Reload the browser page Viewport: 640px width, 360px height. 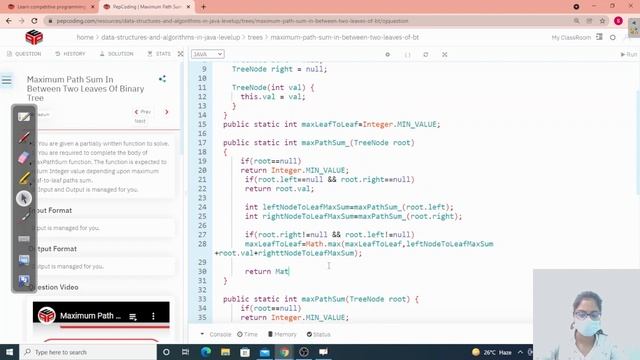point(34,21)
